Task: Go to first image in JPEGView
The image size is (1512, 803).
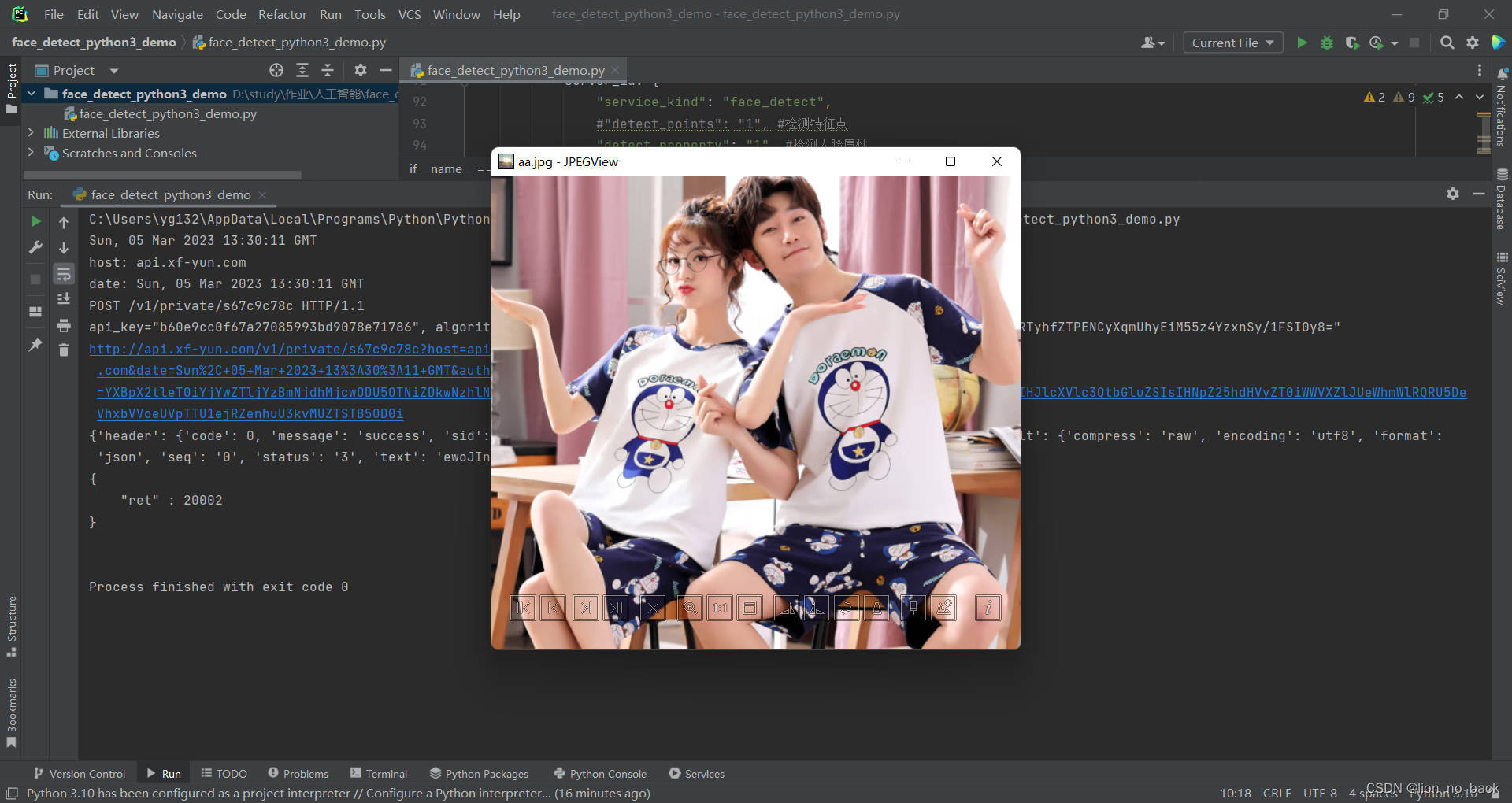Action: 523,608
